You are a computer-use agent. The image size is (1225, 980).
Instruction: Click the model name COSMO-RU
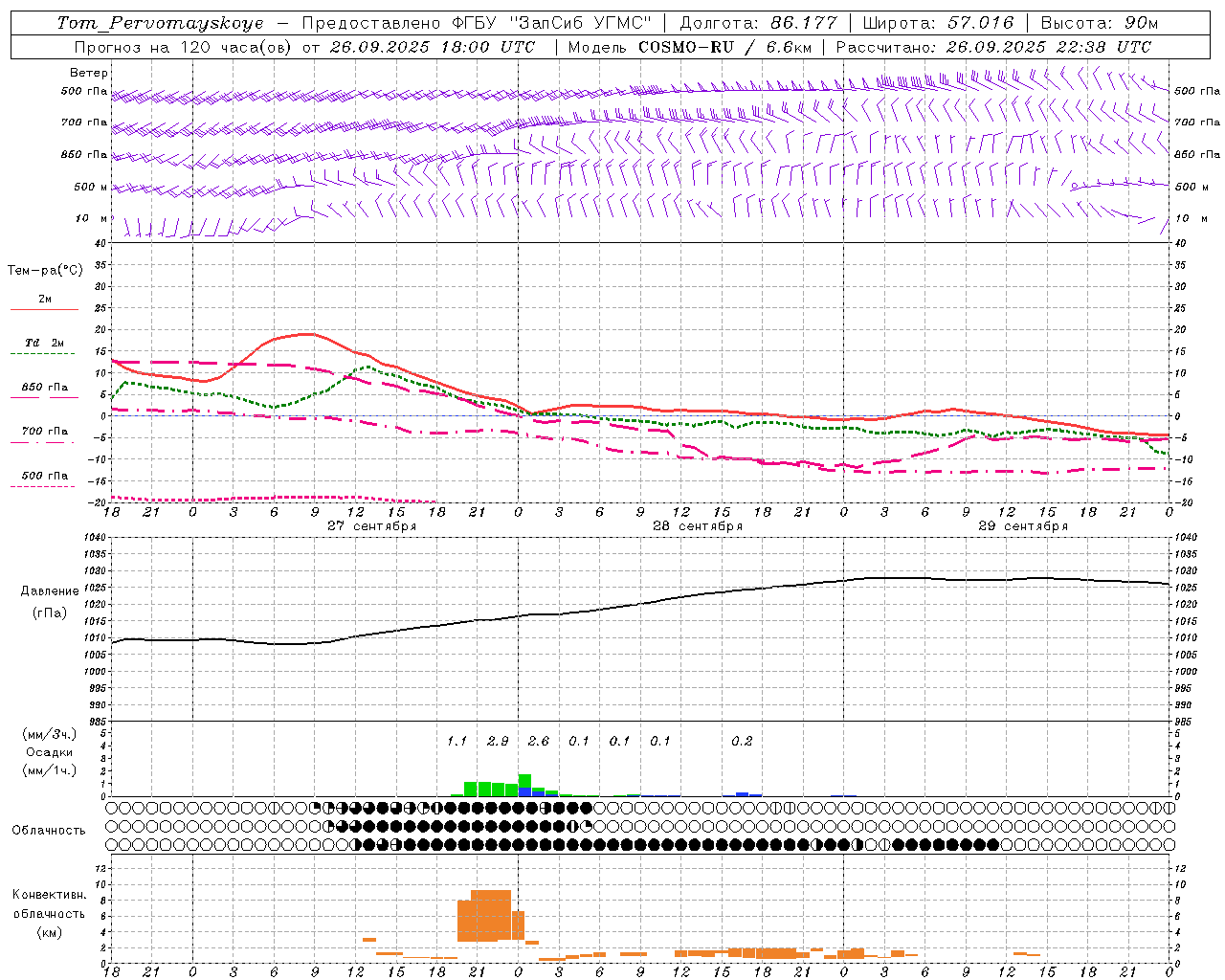[x=686, y=47]
